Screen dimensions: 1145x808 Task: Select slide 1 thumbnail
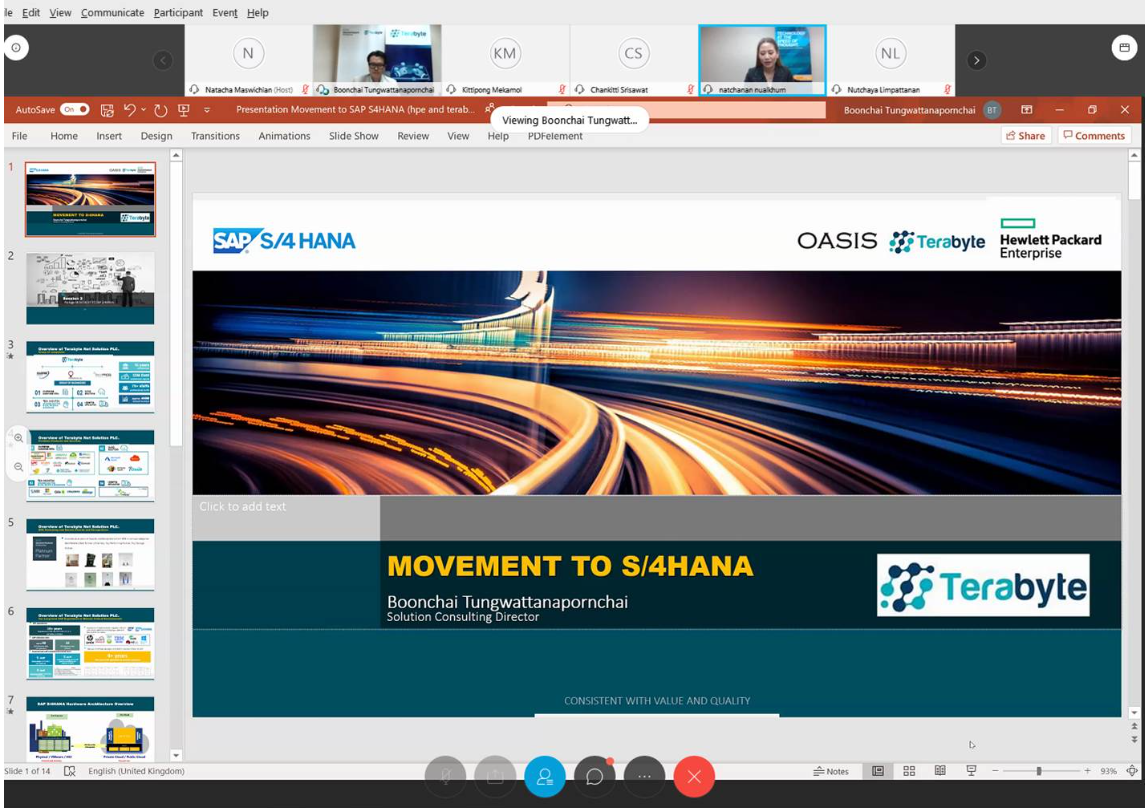[91, 199]
